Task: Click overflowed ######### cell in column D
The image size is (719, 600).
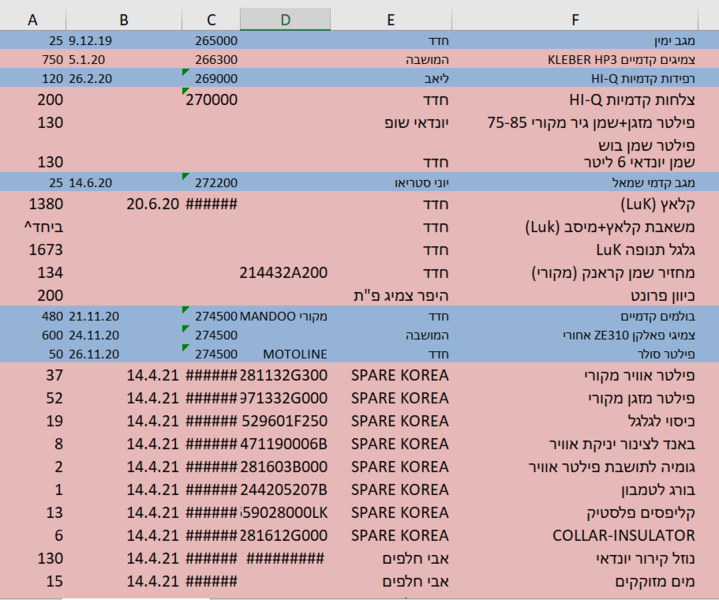Action: coord(285,559)
